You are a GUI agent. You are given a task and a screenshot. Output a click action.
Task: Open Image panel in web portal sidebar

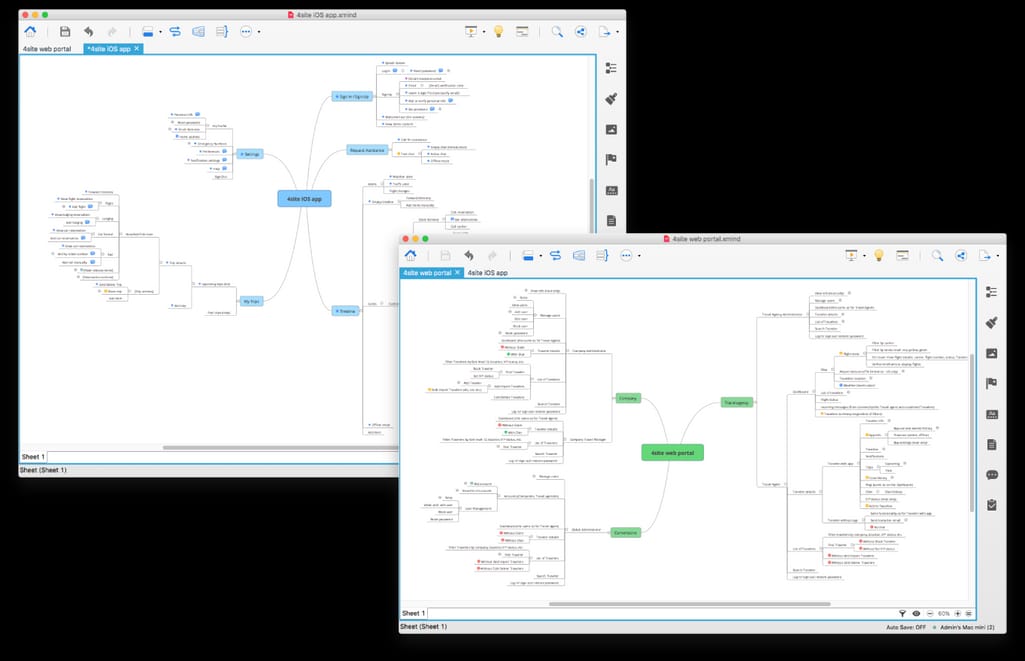(992, 353)
